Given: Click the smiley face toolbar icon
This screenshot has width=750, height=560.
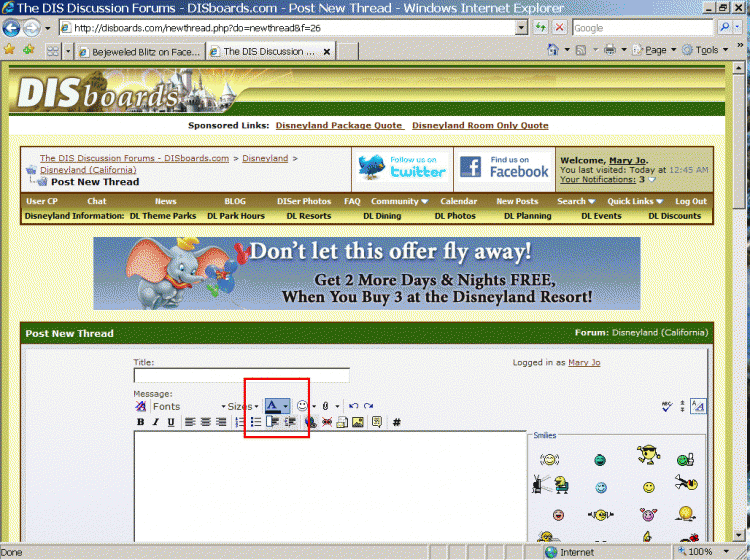Looking at the screenshot, I should (302, 406).
